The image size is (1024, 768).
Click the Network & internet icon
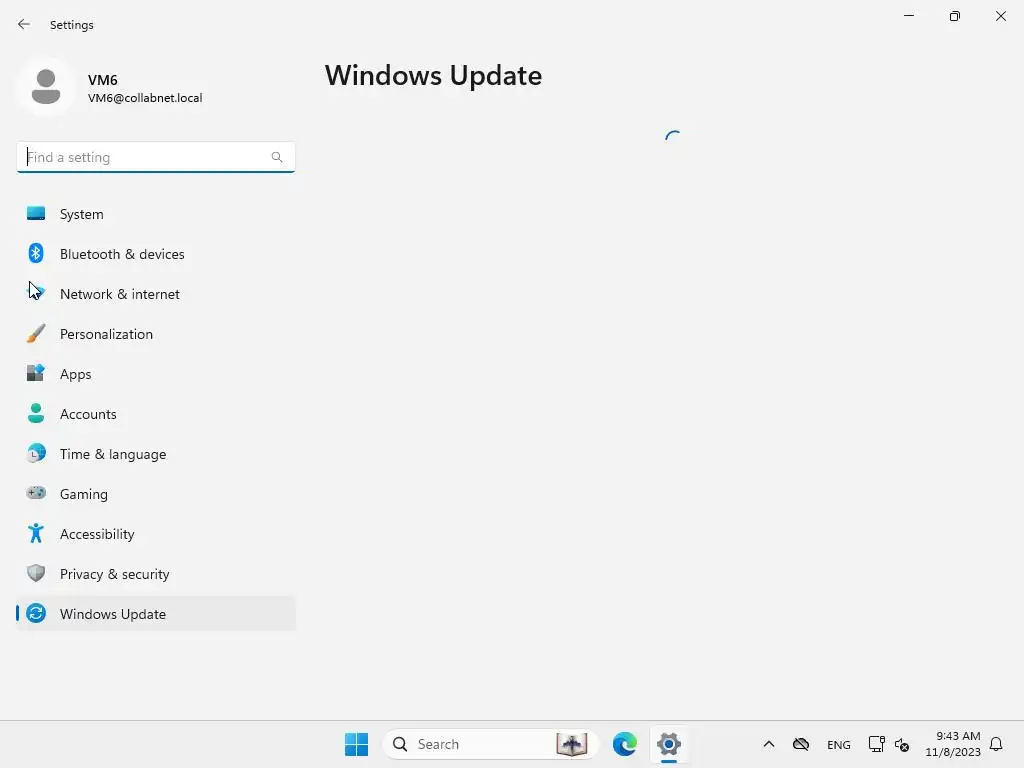point(36,293)
